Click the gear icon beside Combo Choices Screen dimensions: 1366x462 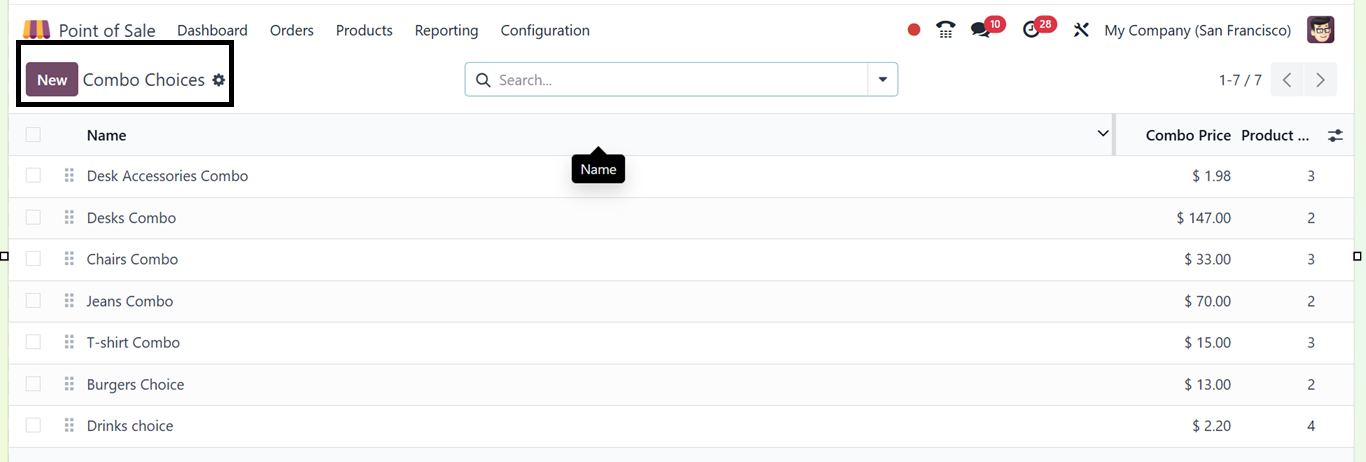(219, 80)
